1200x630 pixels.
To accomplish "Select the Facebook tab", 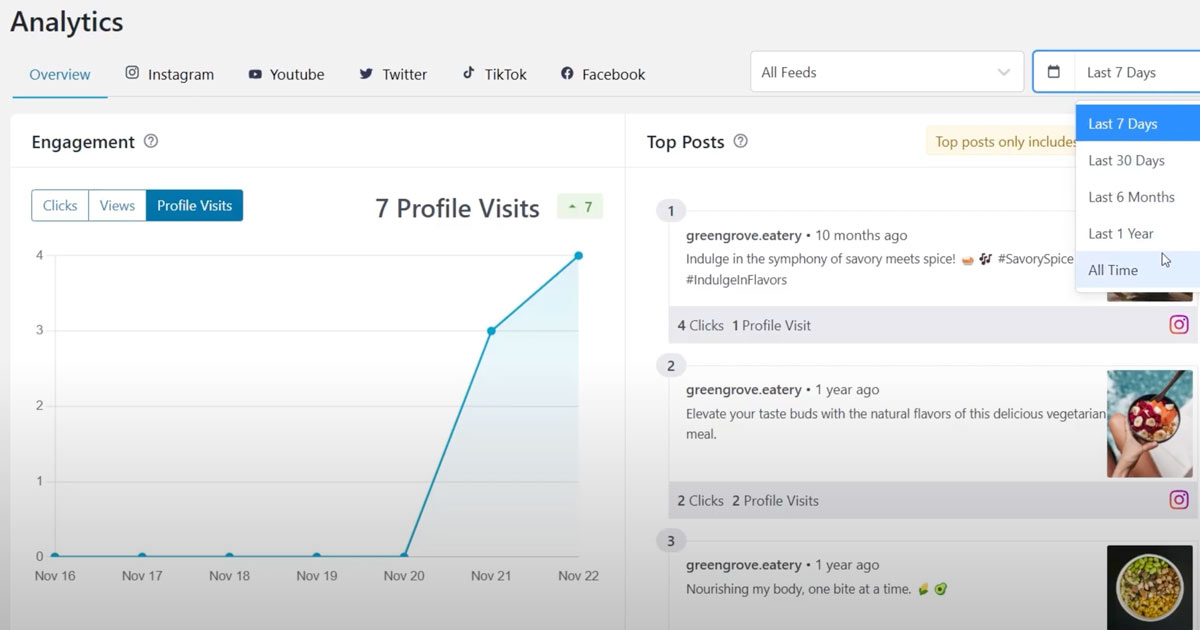I will pos(603,74).
